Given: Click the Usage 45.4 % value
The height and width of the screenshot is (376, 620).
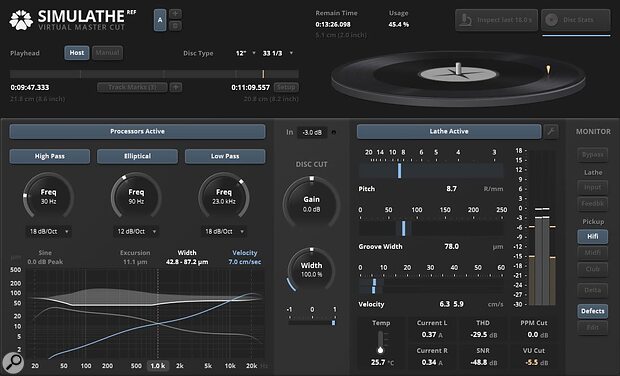Looking at the screenshot, I should click(399, 25).
